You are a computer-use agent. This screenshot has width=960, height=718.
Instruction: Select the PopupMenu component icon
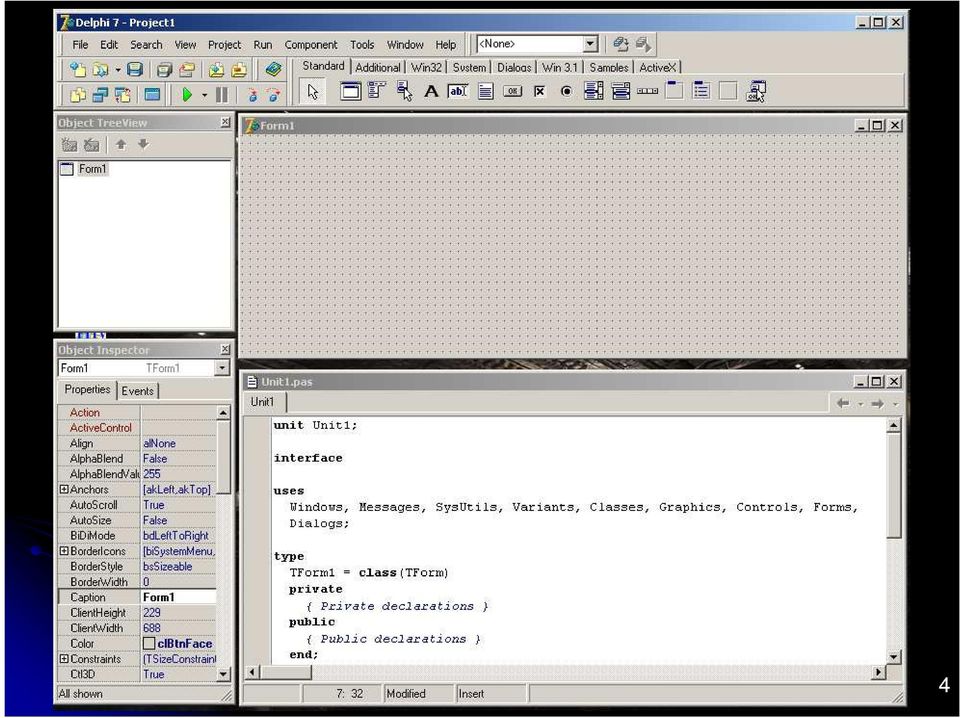(x=404, y=91)
